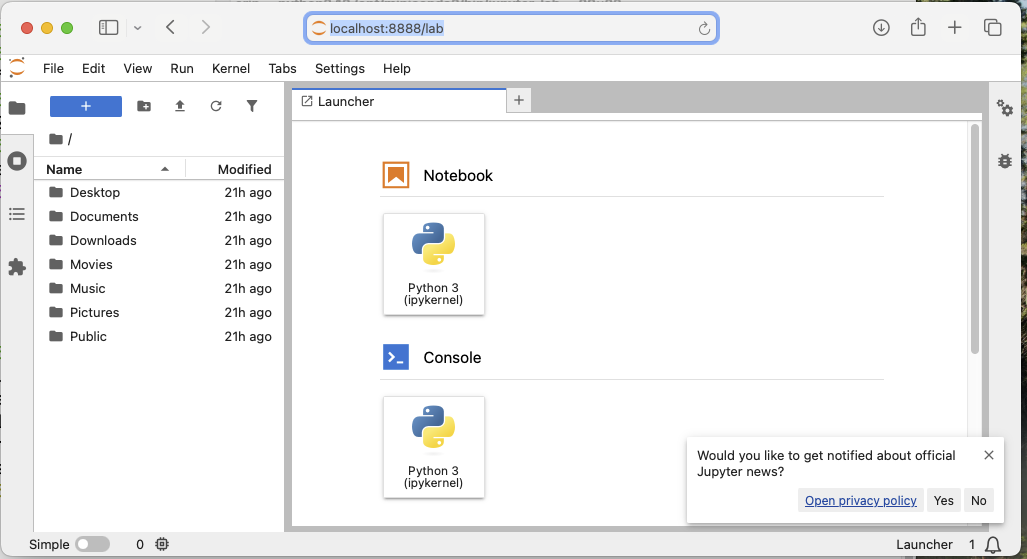Open the Property Inspector gears icon
Viewport: 1027px width, 559px height.
[1005, 108]
